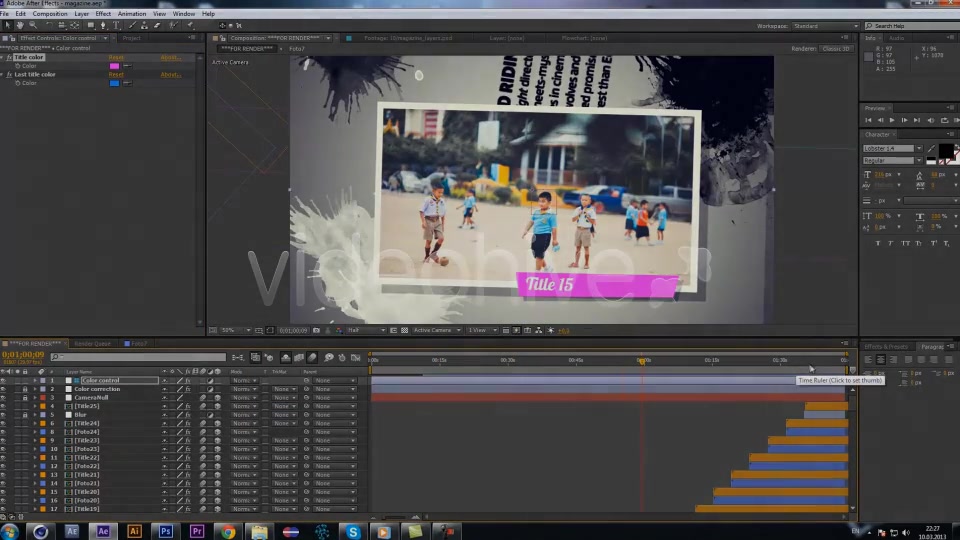Hide the Color correction layer
The width and height of the screenshot is (960, 540).
pos(4,389)
